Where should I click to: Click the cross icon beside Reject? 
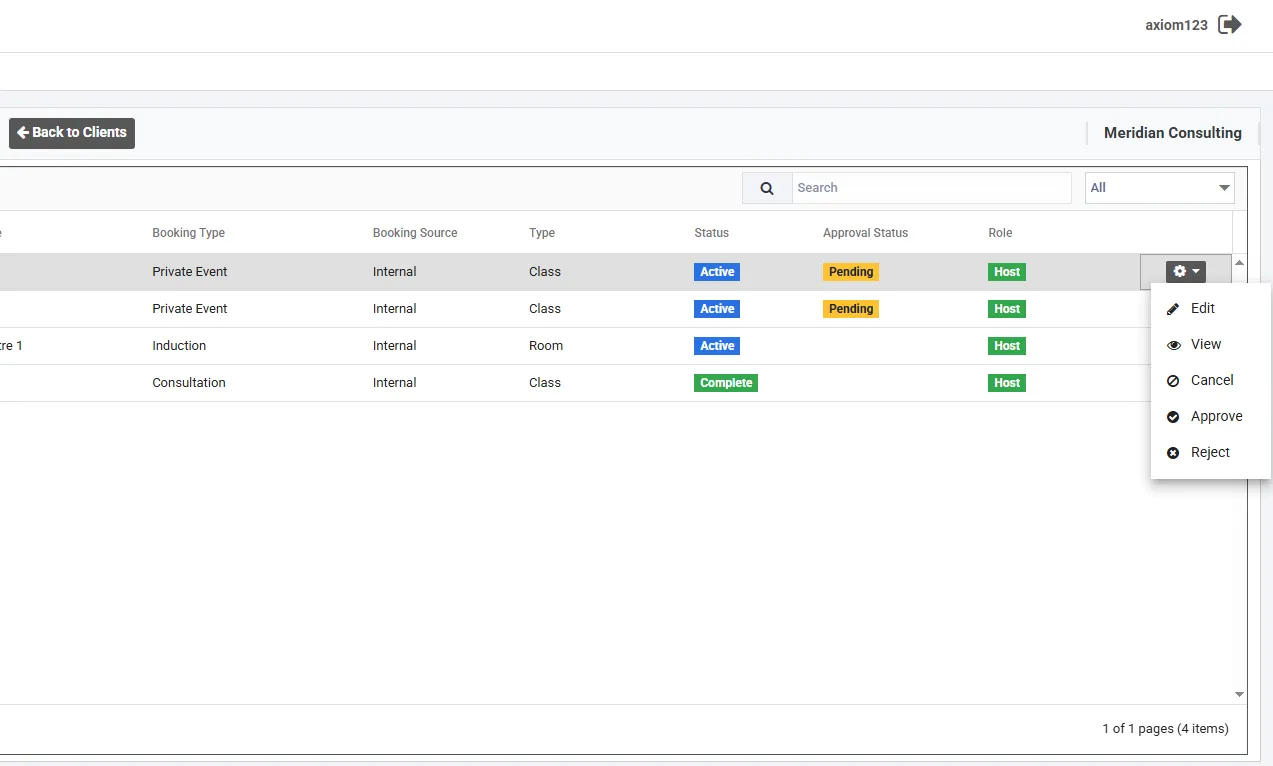pos(1173,453)
